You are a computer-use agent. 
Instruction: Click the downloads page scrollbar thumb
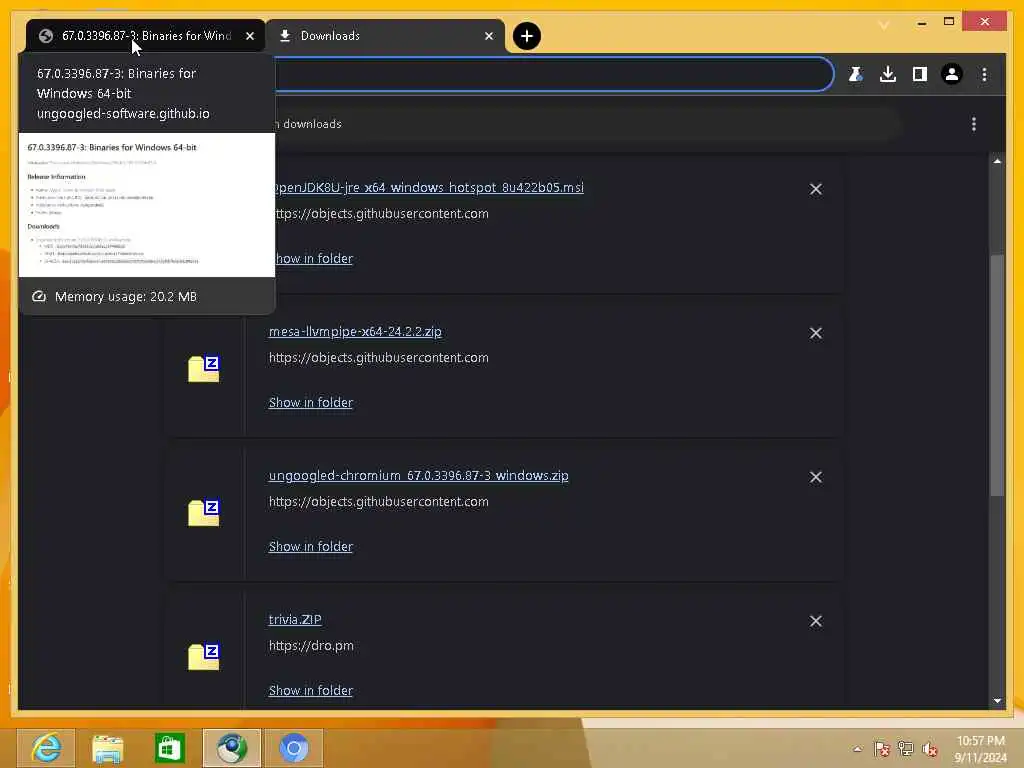click(x=997, y=376)
